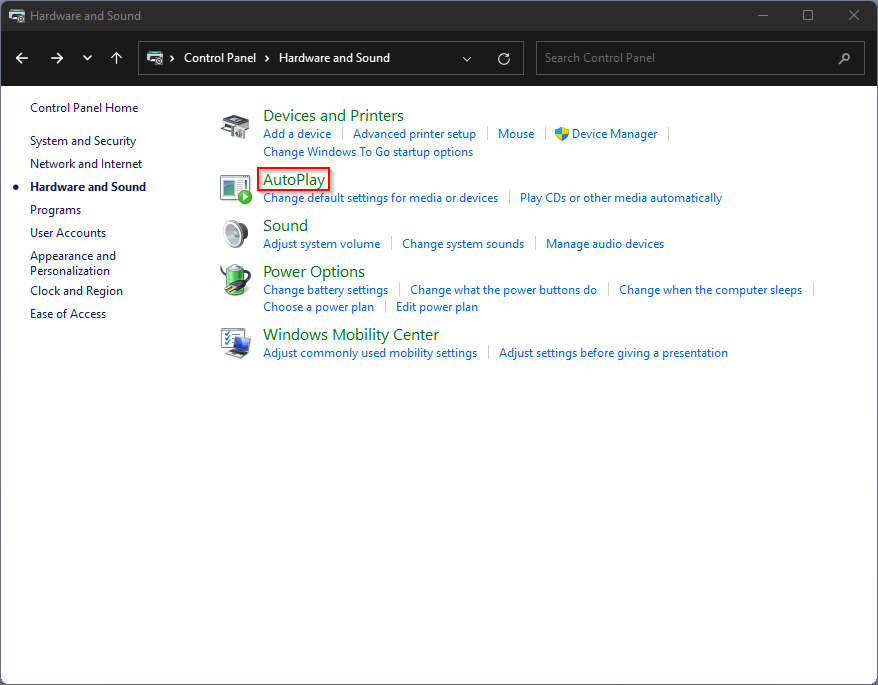
Task: Open User Accounts category
Action: click(x=68, y=232)
